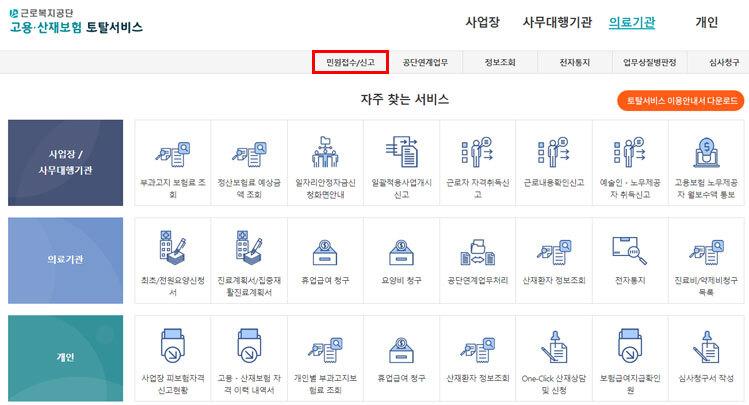Select the 개인 teal category block
The image size is (749, 405).
point(65,358)
